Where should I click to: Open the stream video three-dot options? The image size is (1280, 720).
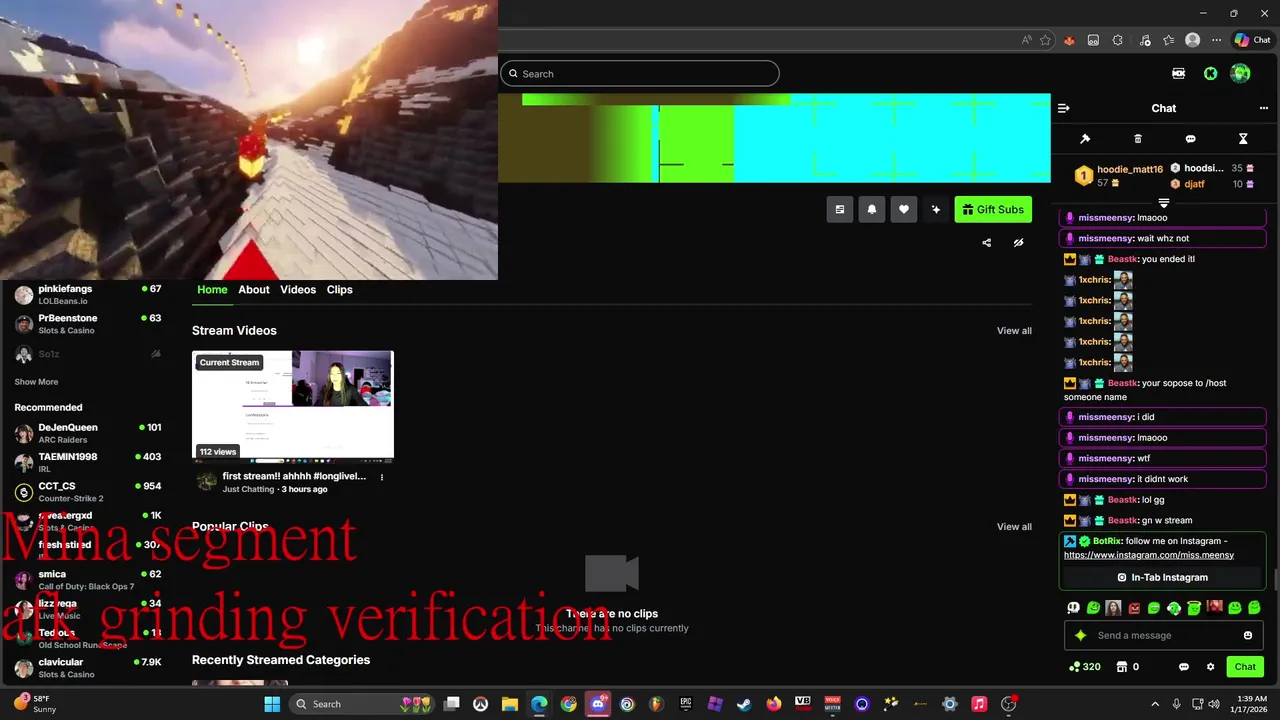click(381, 477)
